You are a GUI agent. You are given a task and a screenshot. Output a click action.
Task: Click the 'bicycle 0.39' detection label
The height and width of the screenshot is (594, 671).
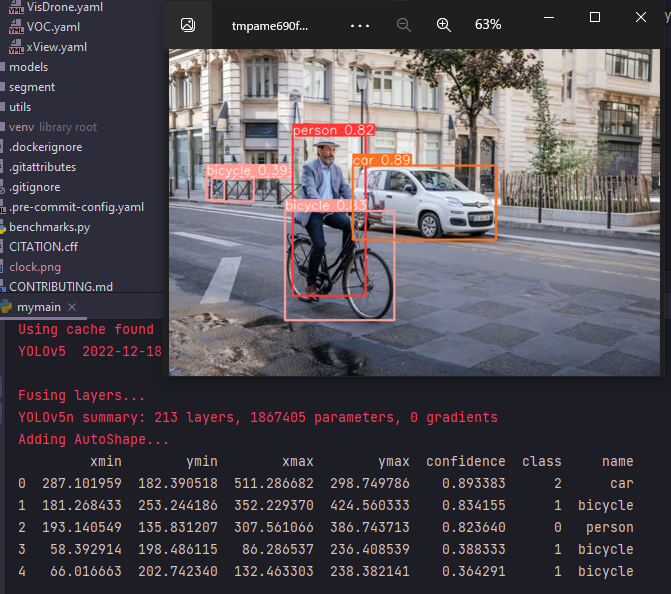click(x=249, y=170)
